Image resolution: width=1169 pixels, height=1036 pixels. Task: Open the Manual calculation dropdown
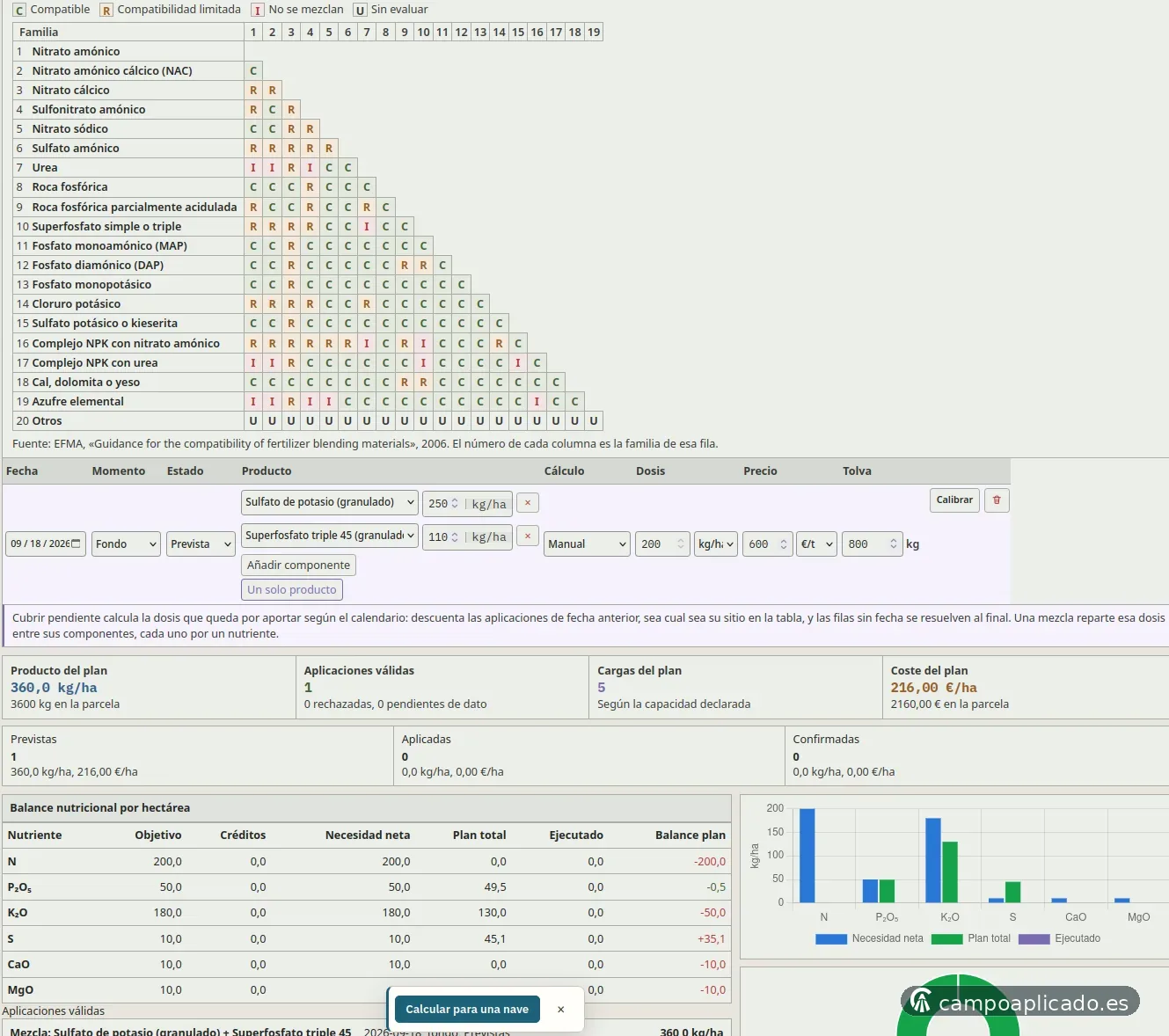coord(587,544)
